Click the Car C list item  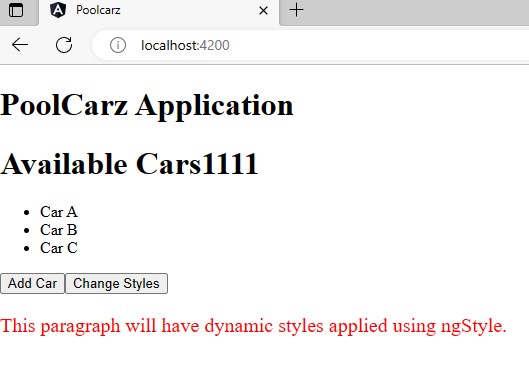pyautogui.click(x=59, y=248)
